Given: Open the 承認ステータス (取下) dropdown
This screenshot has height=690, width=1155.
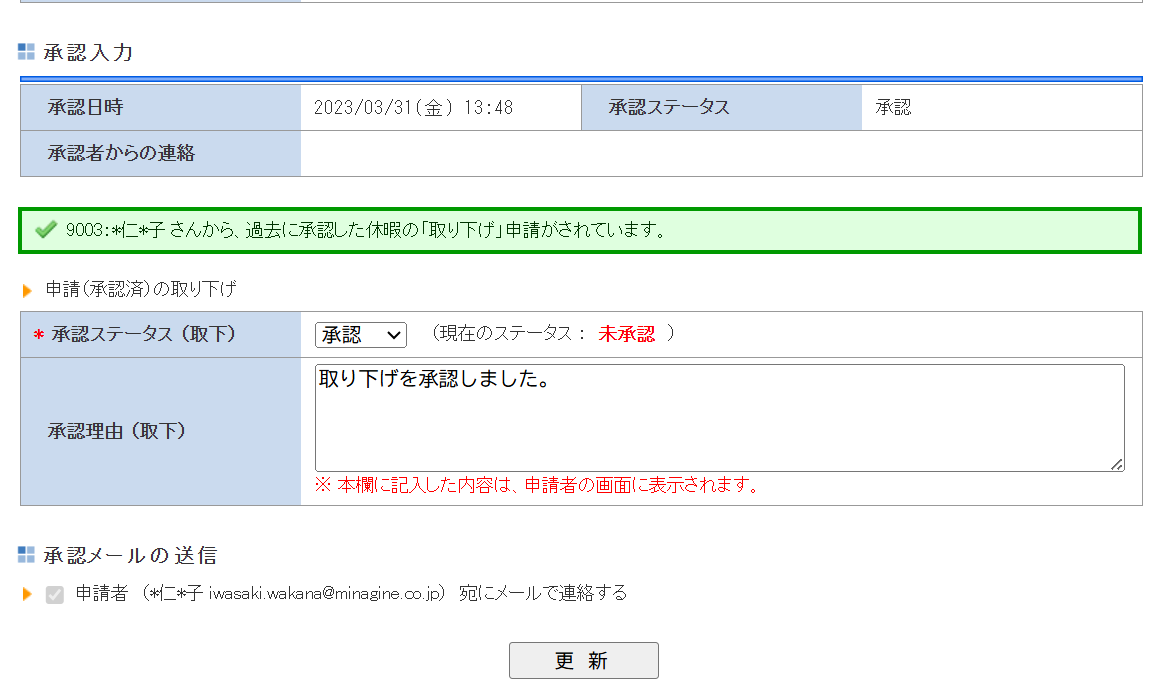Looking at the screenshot, I should point(360,335).
